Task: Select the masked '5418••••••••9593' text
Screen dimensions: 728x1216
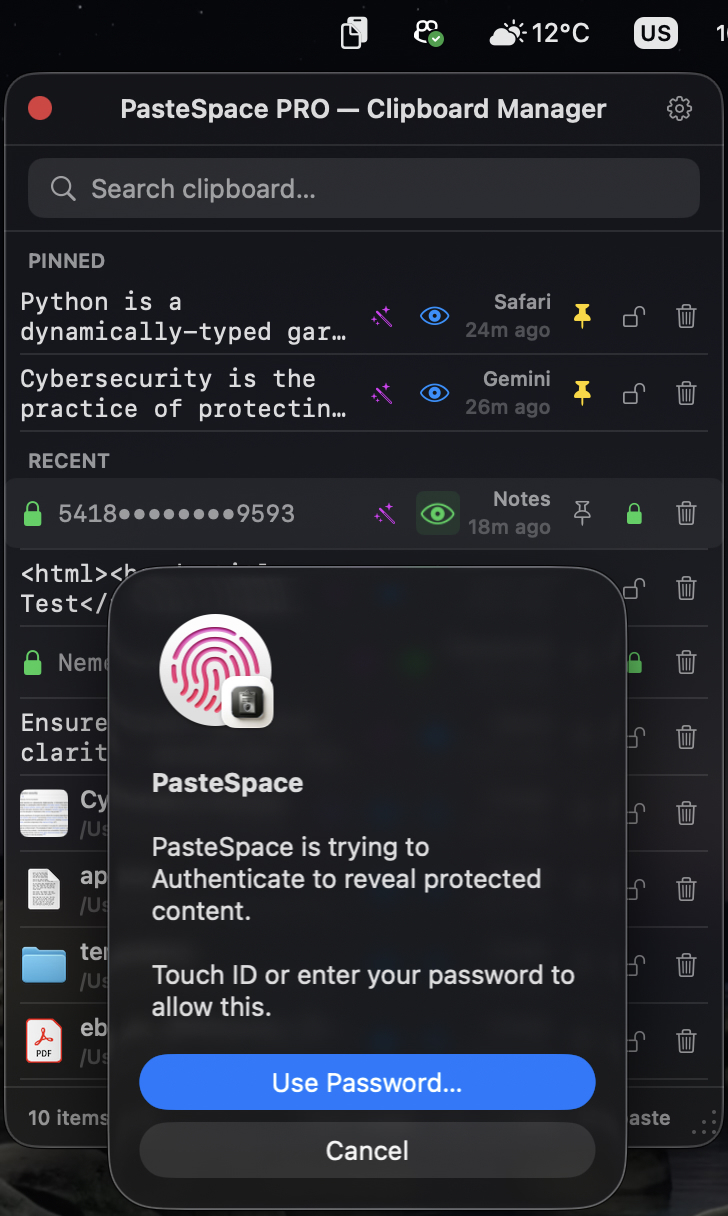Action: 176,514
